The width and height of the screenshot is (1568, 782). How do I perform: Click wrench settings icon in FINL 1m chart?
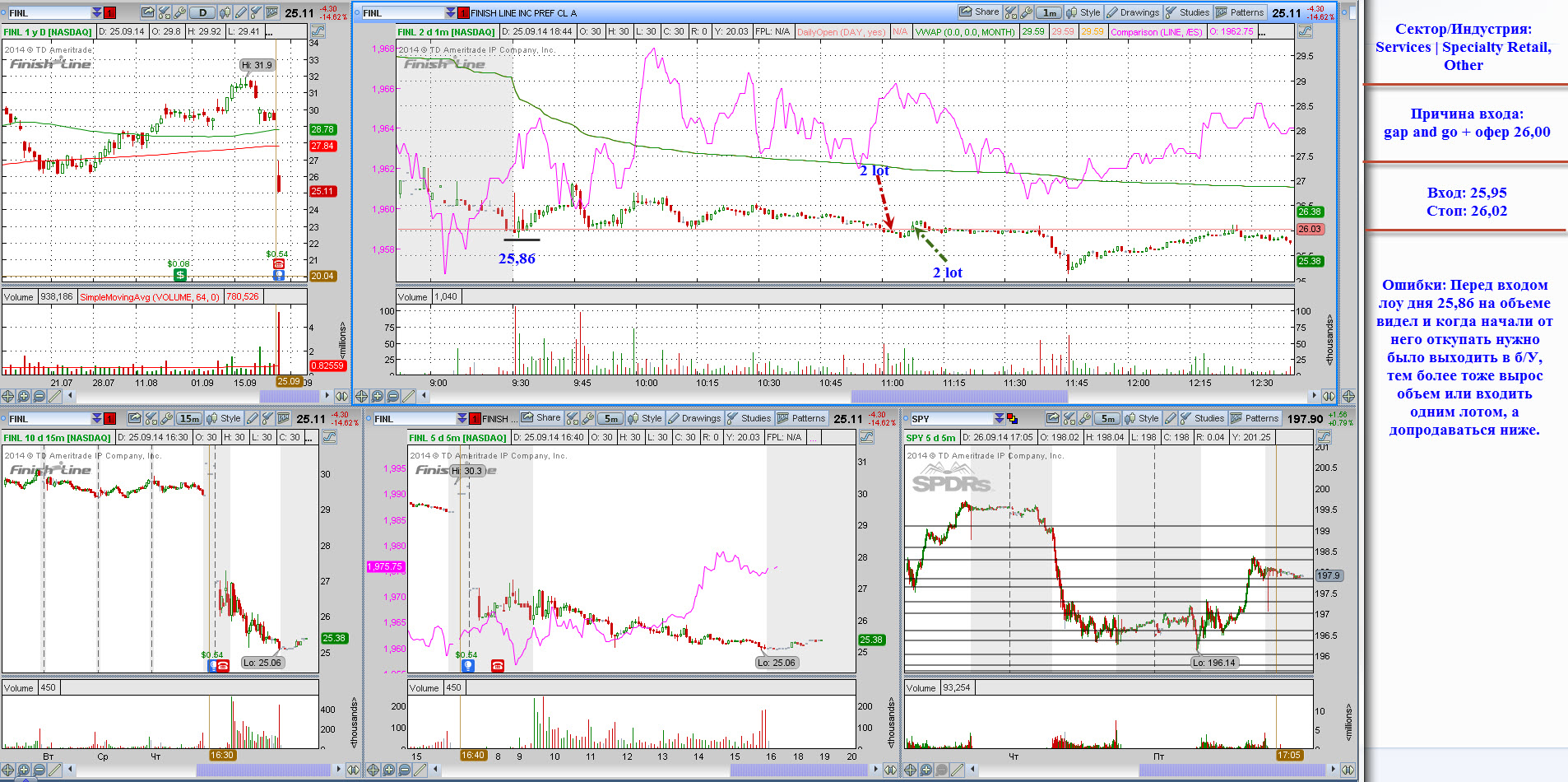coord(1026,12)
